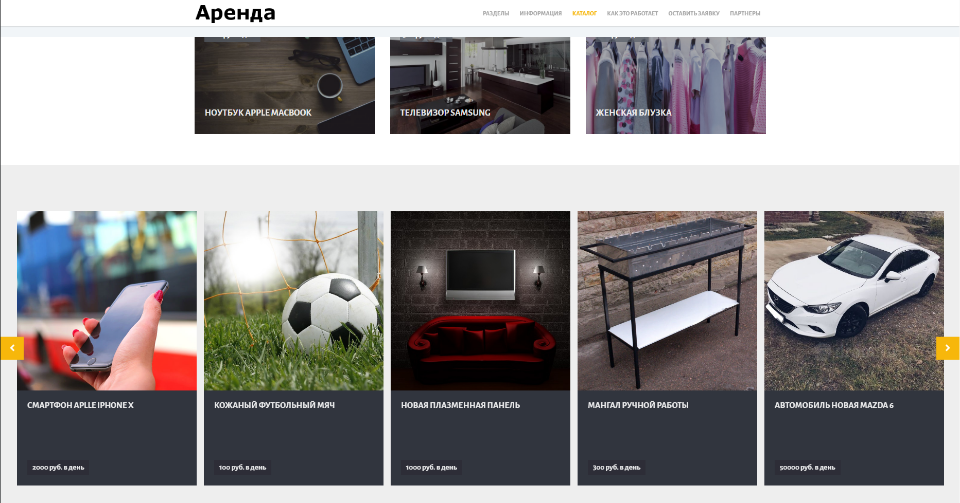
Task: Open the Женская блузка card
Action: pos(676,85)
